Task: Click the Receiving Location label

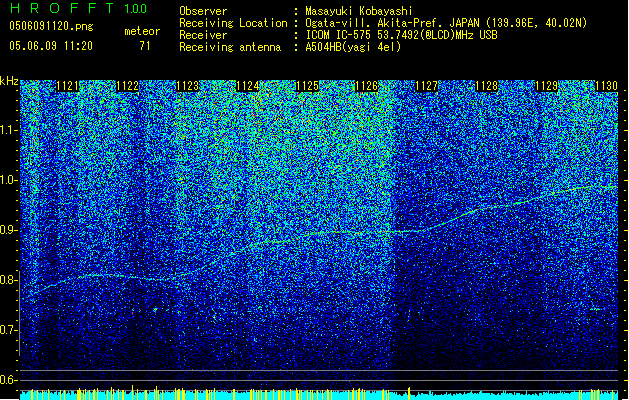Action: pos(233,23)
